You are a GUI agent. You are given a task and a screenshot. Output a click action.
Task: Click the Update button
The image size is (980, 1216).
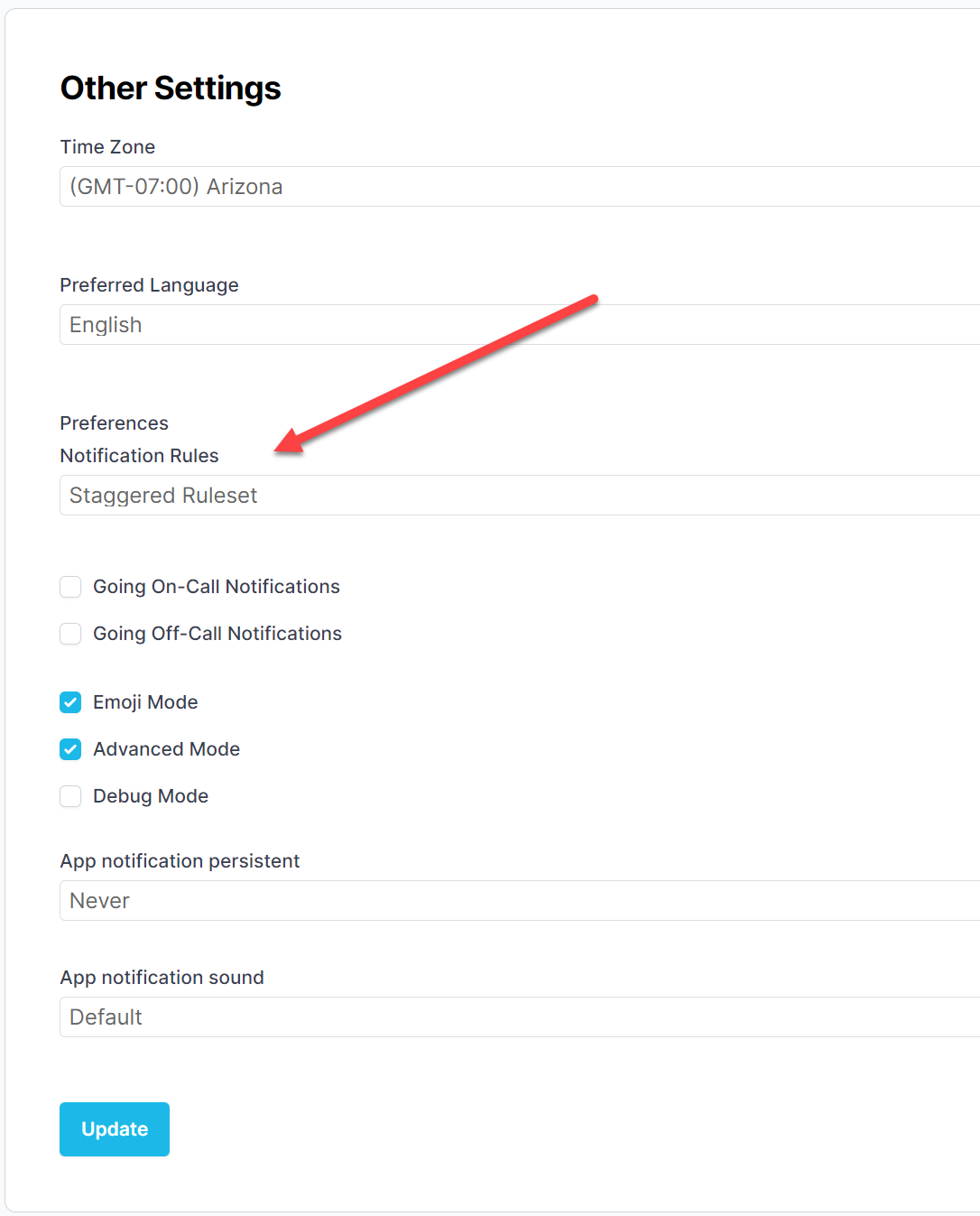point(115,1129)
